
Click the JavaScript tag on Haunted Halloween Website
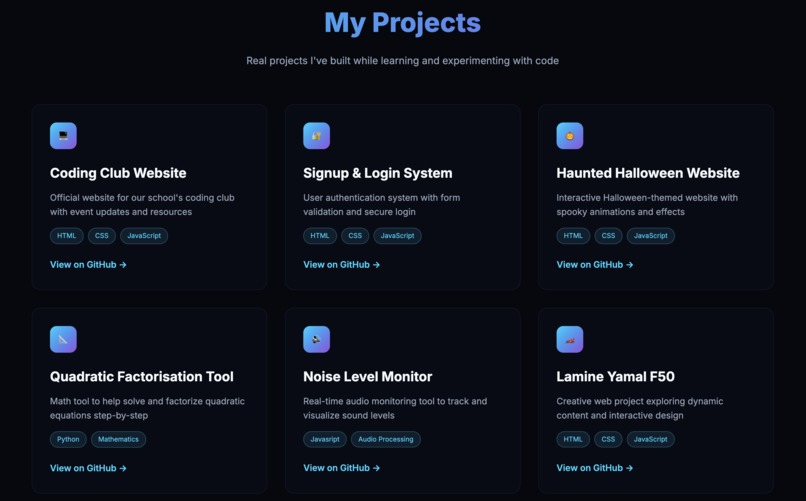click(x=651, y=236)
